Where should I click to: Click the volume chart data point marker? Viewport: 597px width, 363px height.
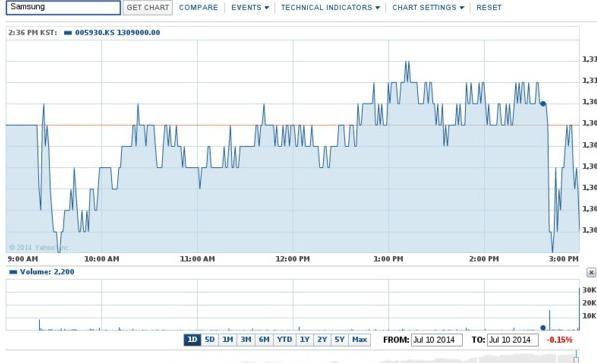tap(543, 328)
